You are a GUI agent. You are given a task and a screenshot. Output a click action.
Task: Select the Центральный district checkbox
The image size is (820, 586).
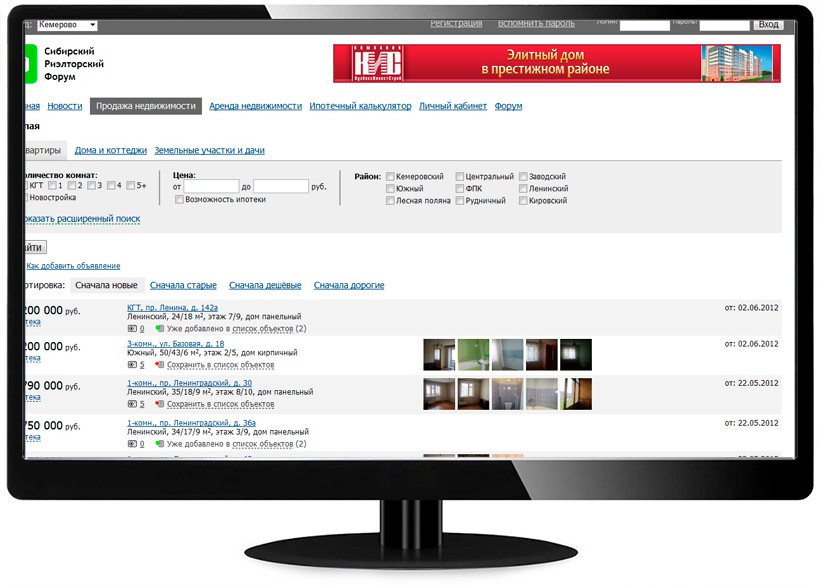pyautogui.click(x=460, y=177)
